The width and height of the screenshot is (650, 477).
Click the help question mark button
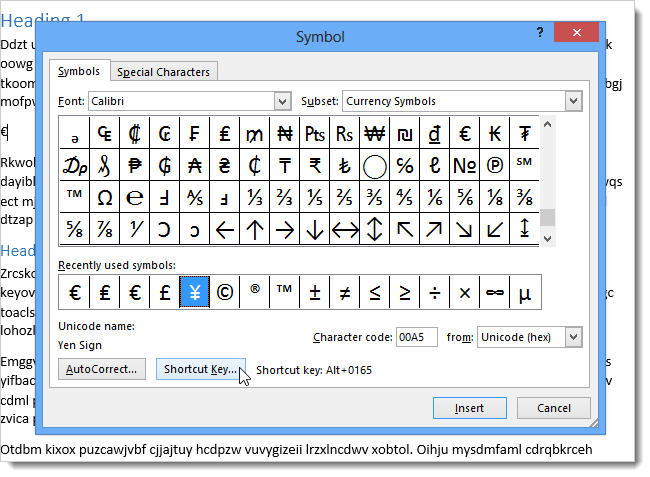(x=540, y=32)
